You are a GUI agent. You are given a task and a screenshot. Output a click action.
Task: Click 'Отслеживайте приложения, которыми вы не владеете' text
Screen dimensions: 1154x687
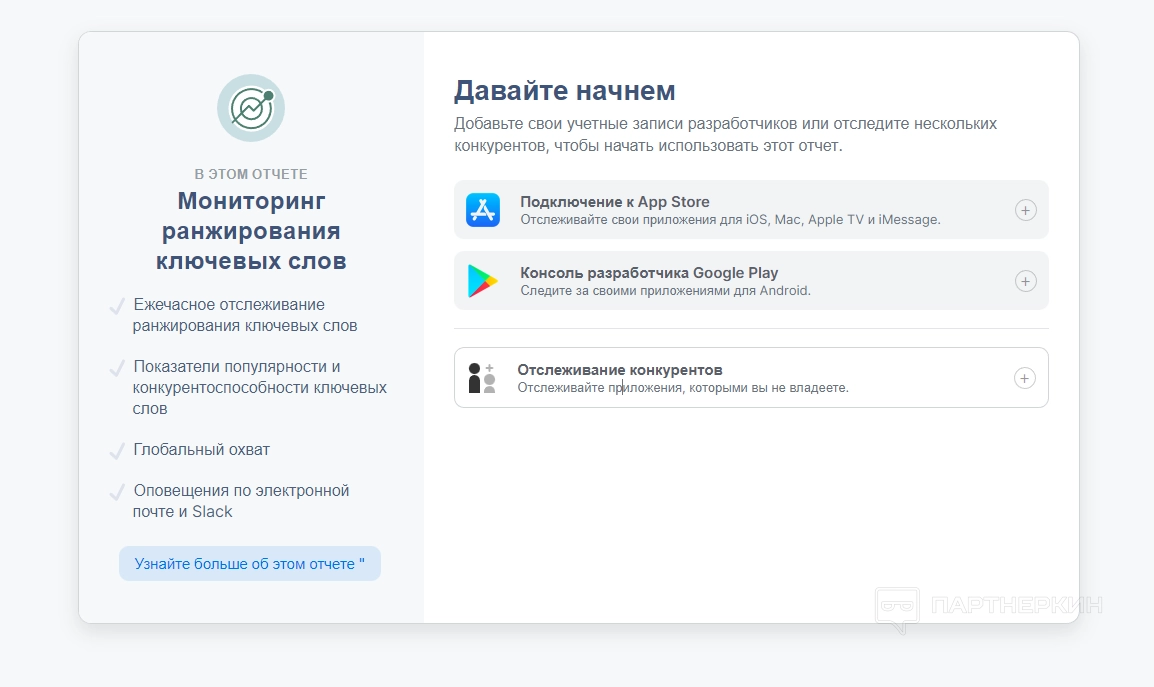[x=683, y=387]
